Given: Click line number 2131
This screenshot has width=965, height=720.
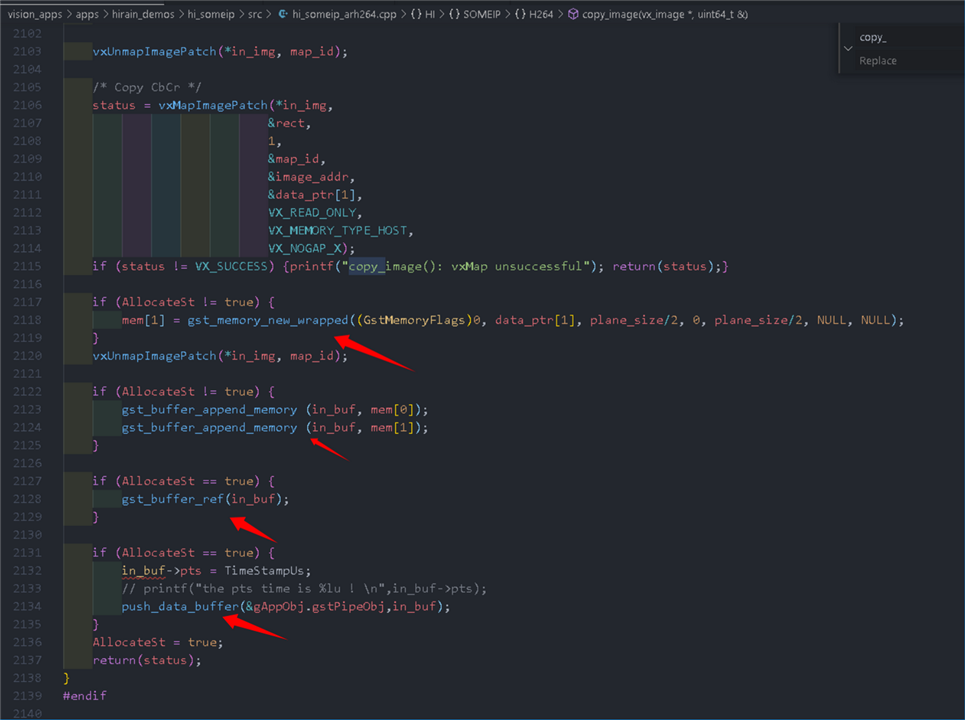Looking at the screenshot, I should [x=27, y=553].
